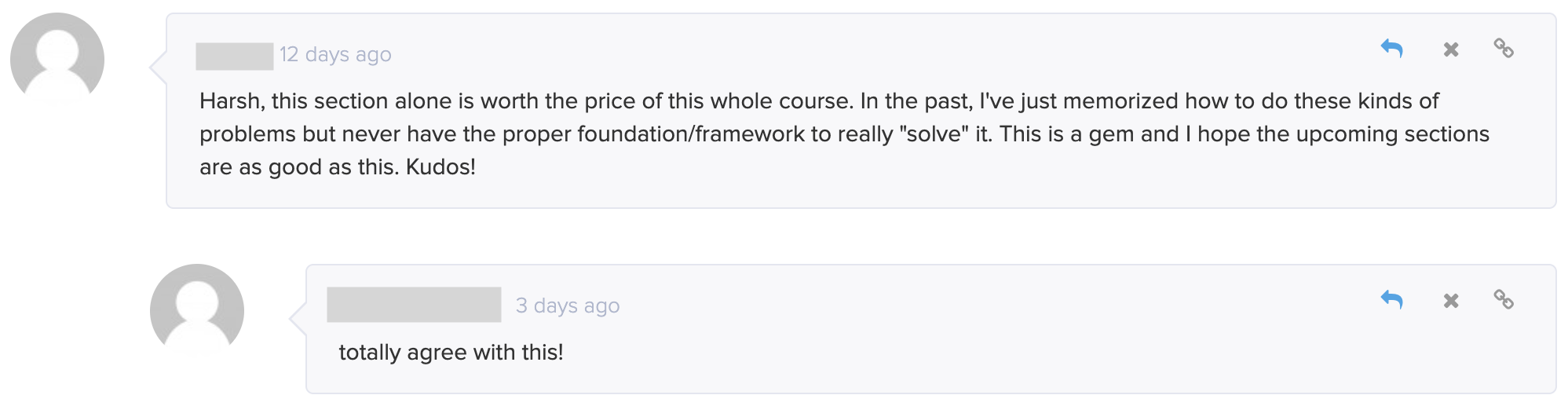Open the username beside '12 days ago'
The height and width of the screenshot is (406, 1568).
tap(235, 56)
